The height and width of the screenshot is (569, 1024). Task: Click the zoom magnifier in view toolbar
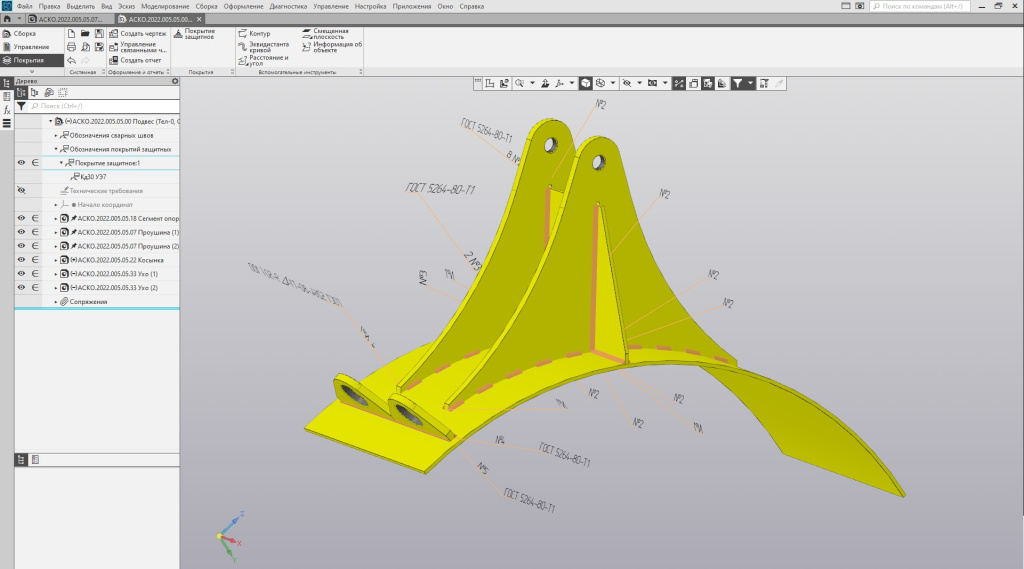520,84
